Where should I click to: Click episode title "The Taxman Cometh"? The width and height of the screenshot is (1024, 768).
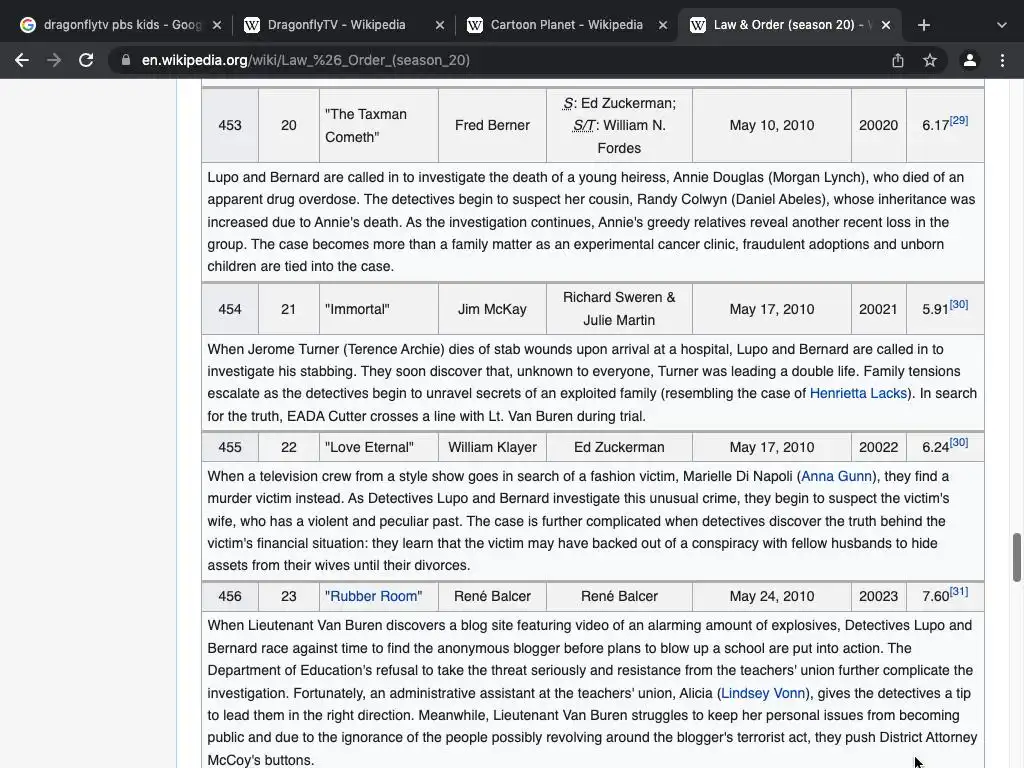pos(366,125)
